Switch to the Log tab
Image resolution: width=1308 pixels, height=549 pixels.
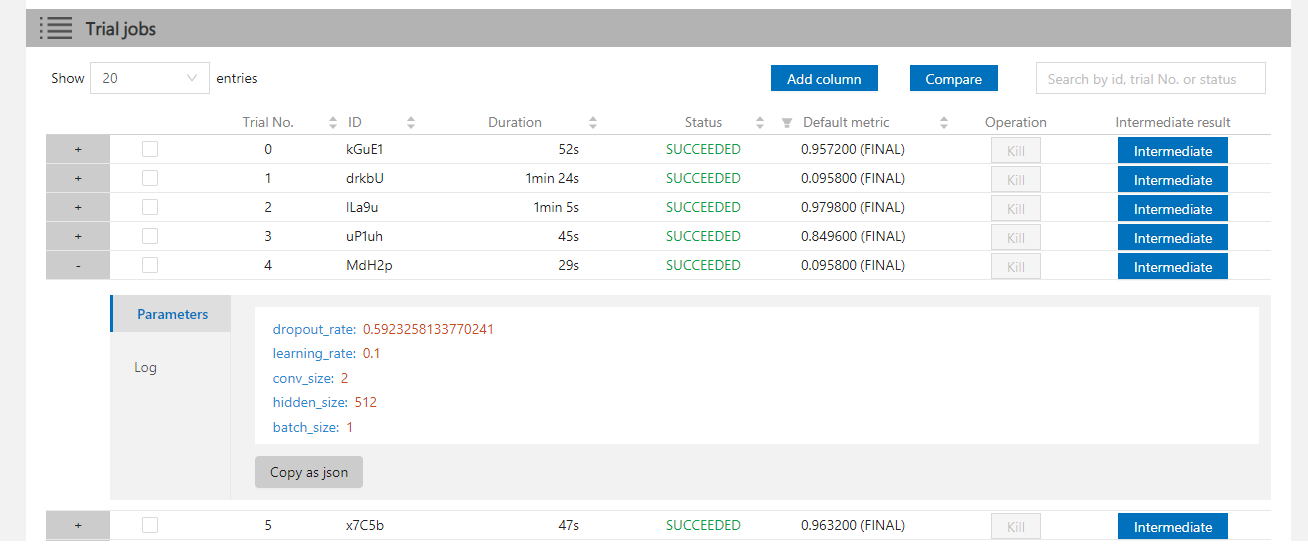pyautogui.click(x=146, y=367)
